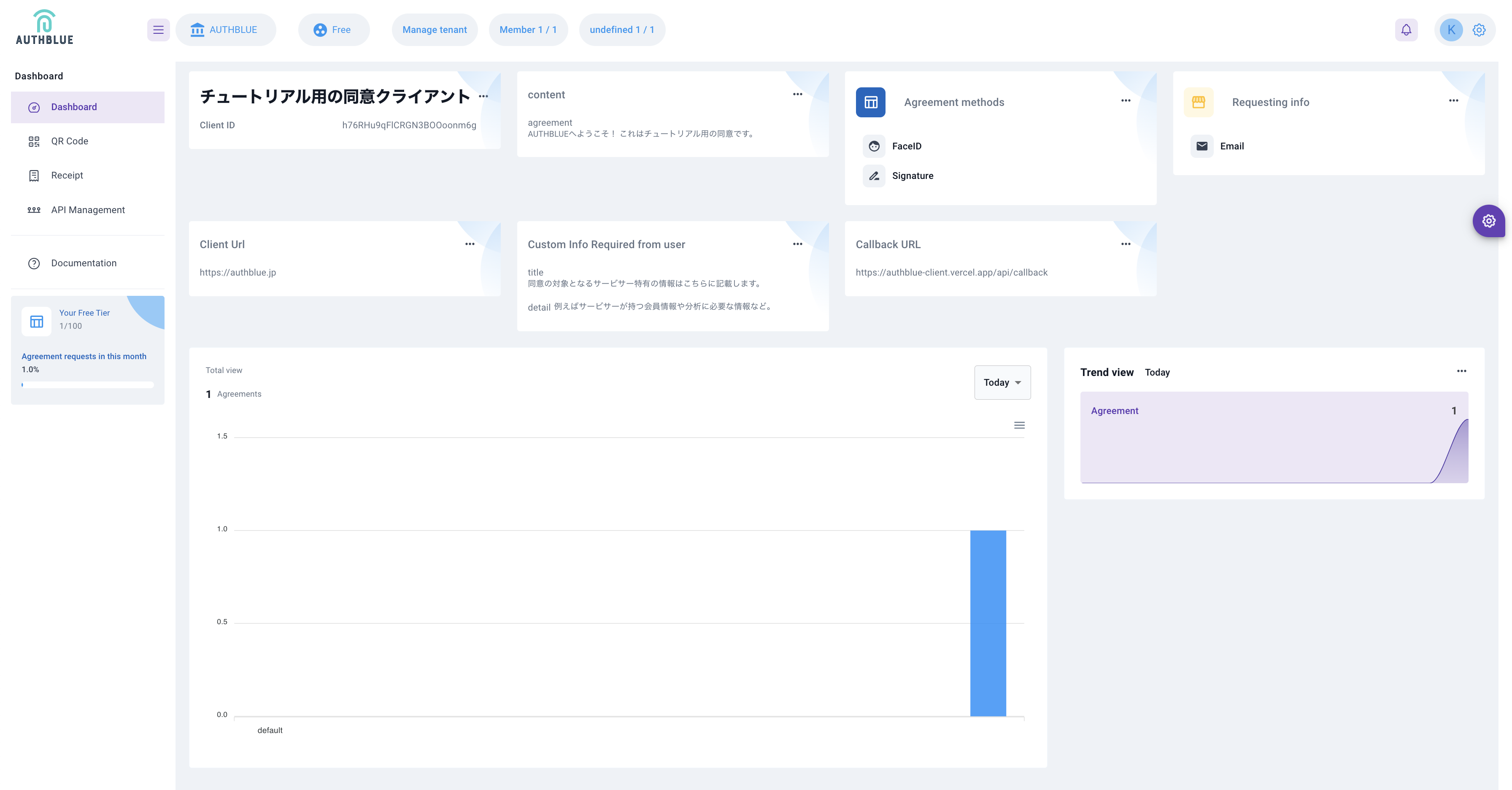The image size is (1512, 790).
Task: Click the K user avatar
Action: (x=1451, y=30)
